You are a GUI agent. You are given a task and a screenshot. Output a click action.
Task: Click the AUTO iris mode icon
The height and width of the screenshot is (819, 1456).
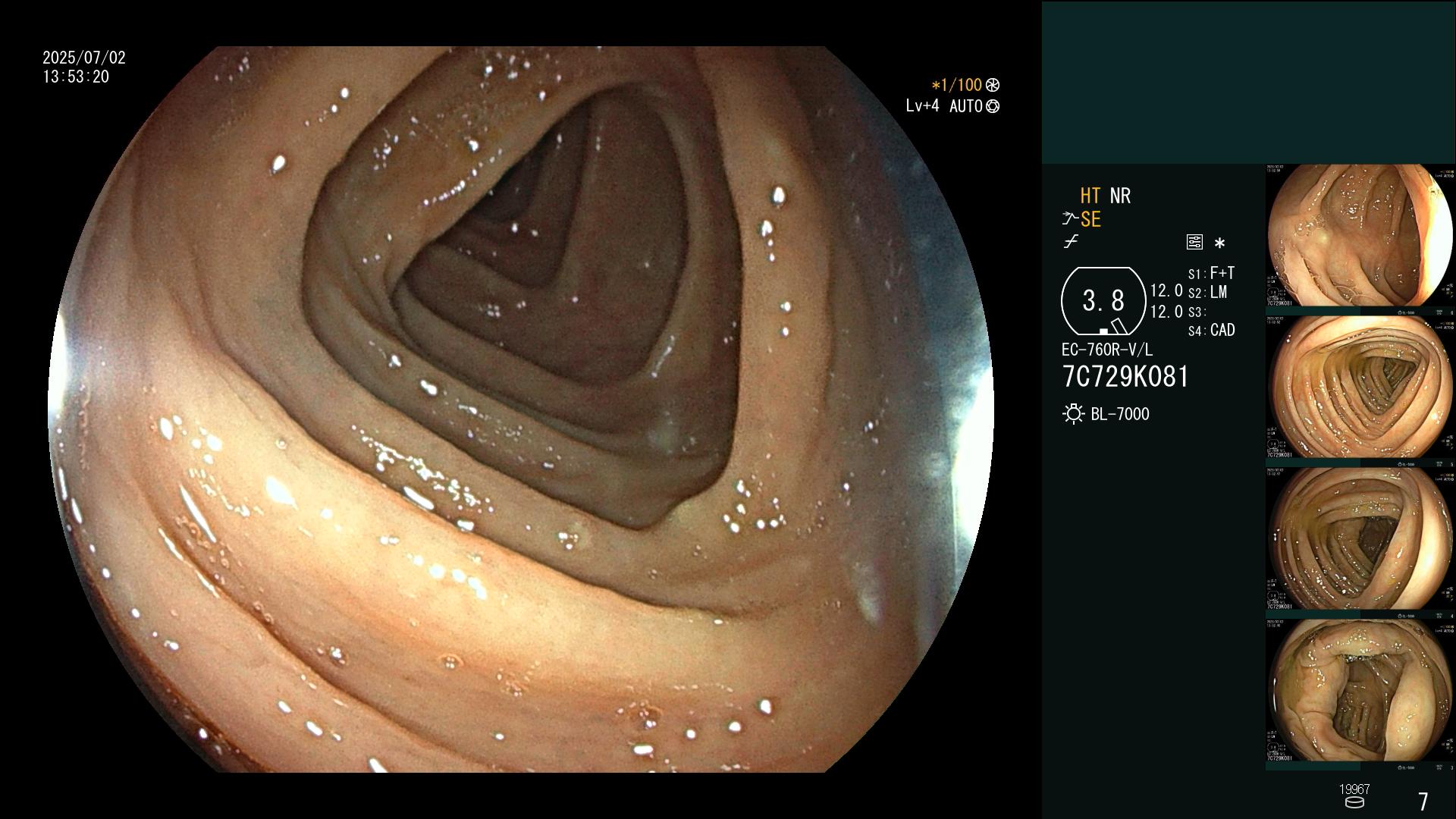[x=993, y=106]
